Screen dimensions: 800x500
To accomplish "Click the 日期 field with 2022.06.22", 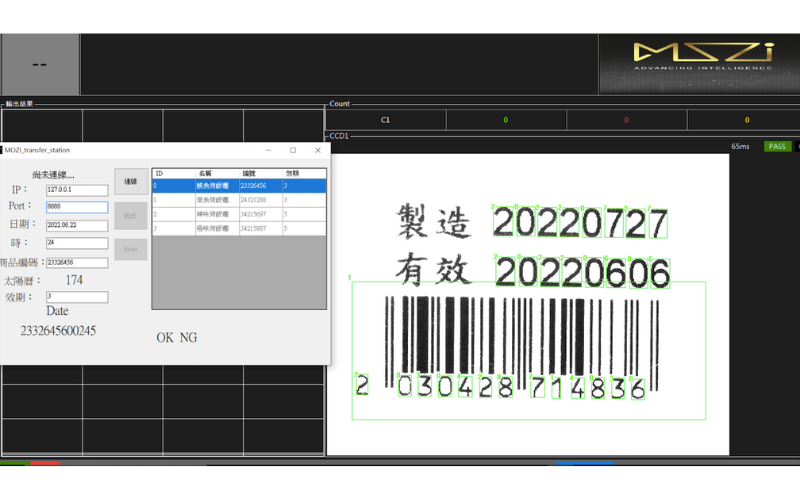I will click(77, 225).
